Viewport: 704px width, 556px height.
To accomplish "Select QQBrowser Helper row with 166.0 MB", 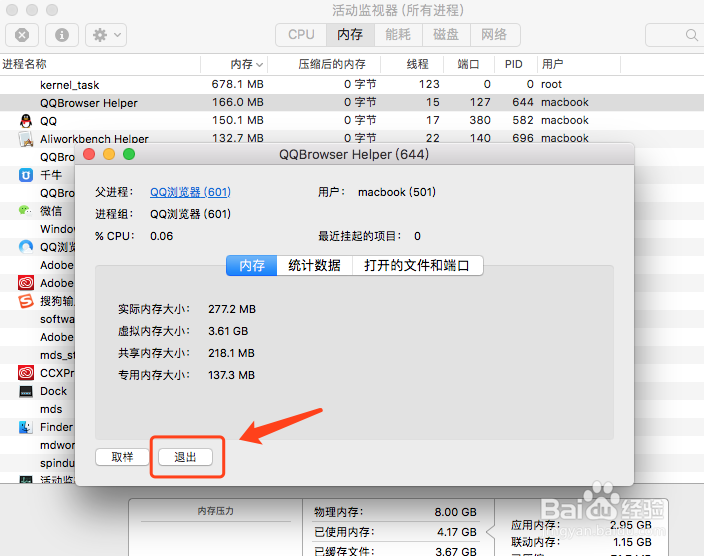I will [352, 102].
